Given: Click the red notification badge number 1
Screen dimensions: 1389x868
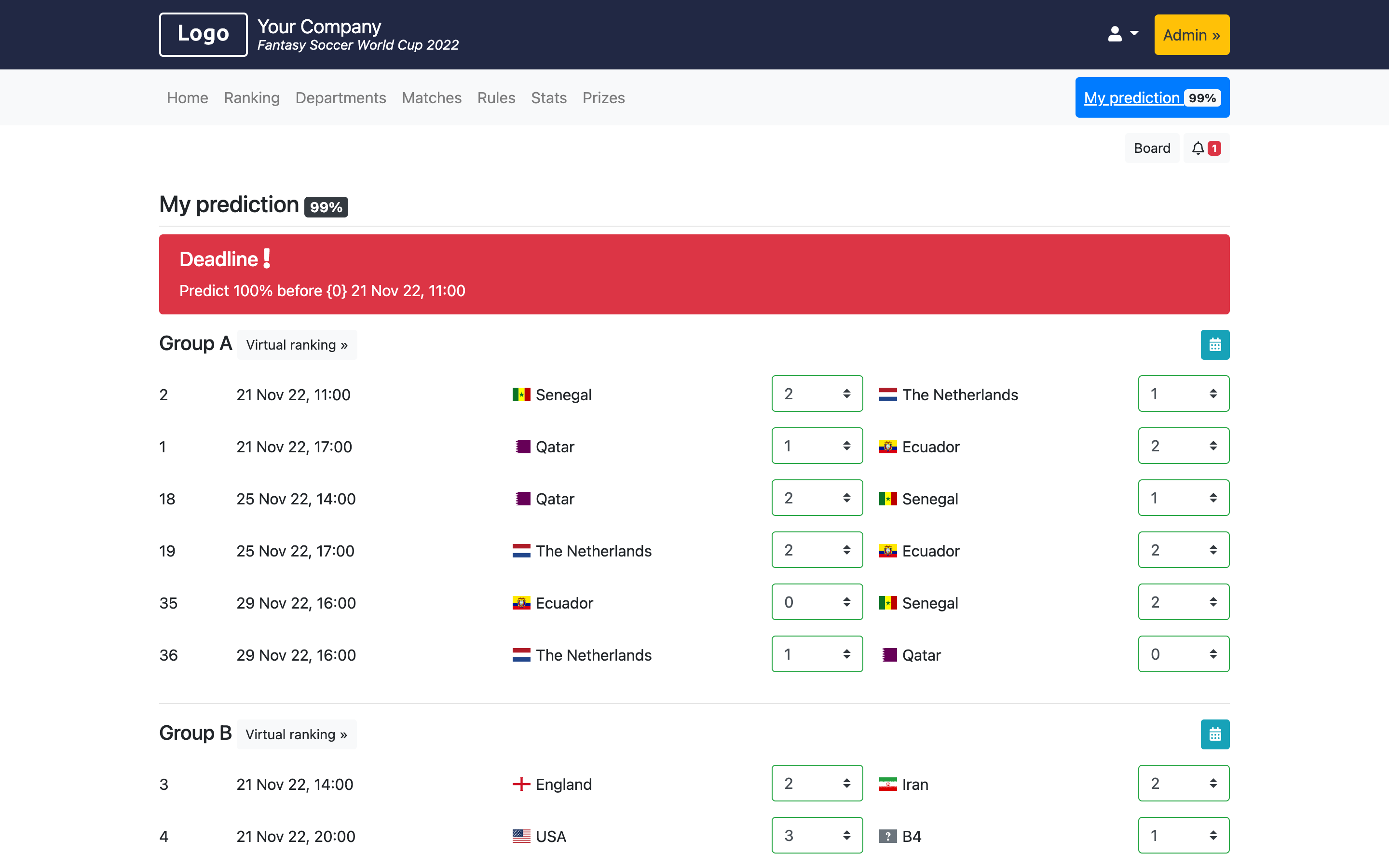Looking at the screenshot, I should (1213, 148).
